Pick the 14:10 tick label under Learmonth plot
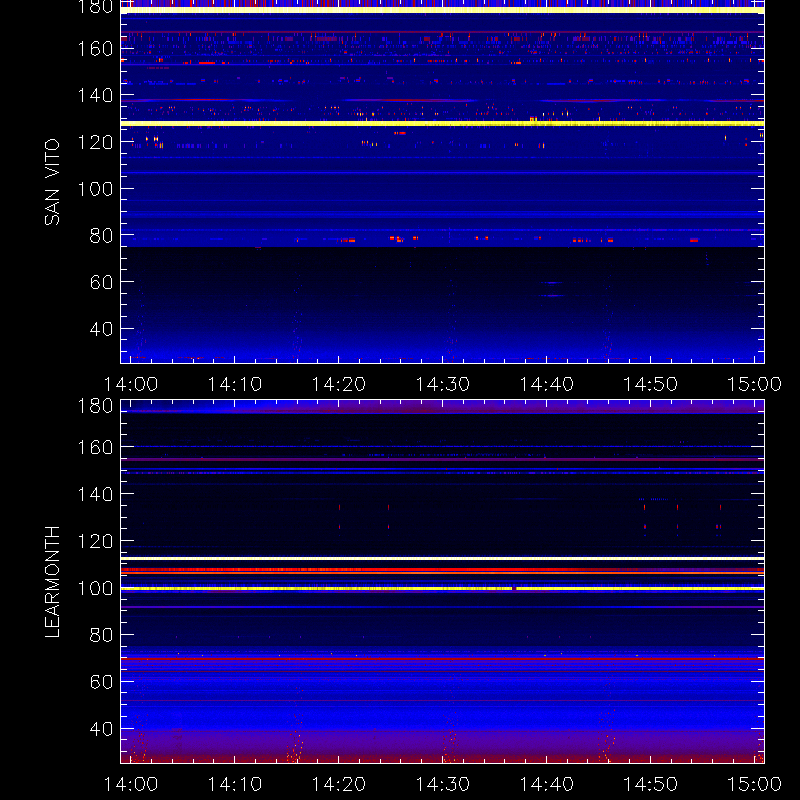Viewport: 800px width, 800px height. point(235,784)
